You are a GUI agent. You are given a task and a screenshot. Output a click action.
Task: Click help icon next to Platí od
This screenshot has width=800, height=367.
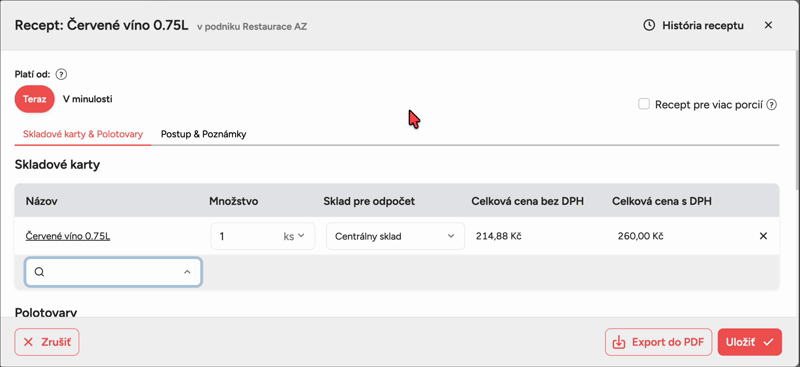[x=61, y=75]
